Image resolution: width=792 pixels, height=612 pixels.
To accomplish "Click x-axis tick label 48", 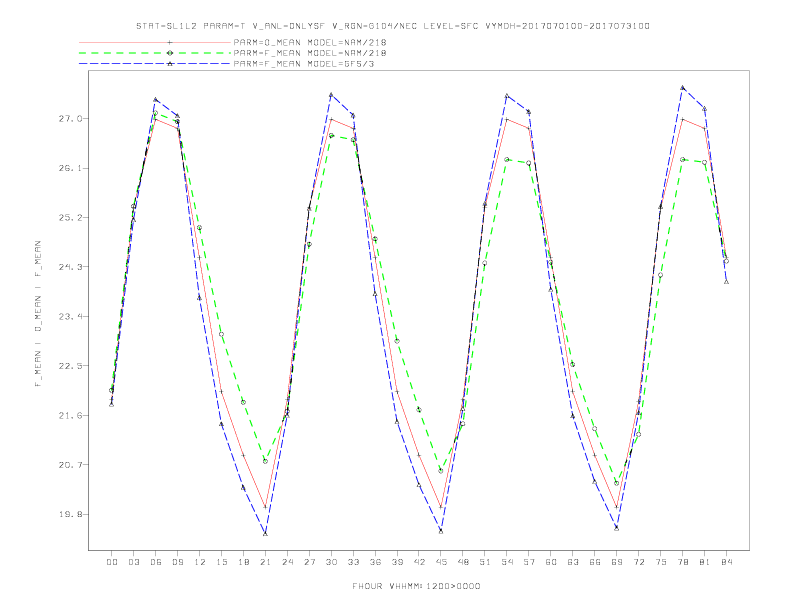I will click(x=463, y=562).
